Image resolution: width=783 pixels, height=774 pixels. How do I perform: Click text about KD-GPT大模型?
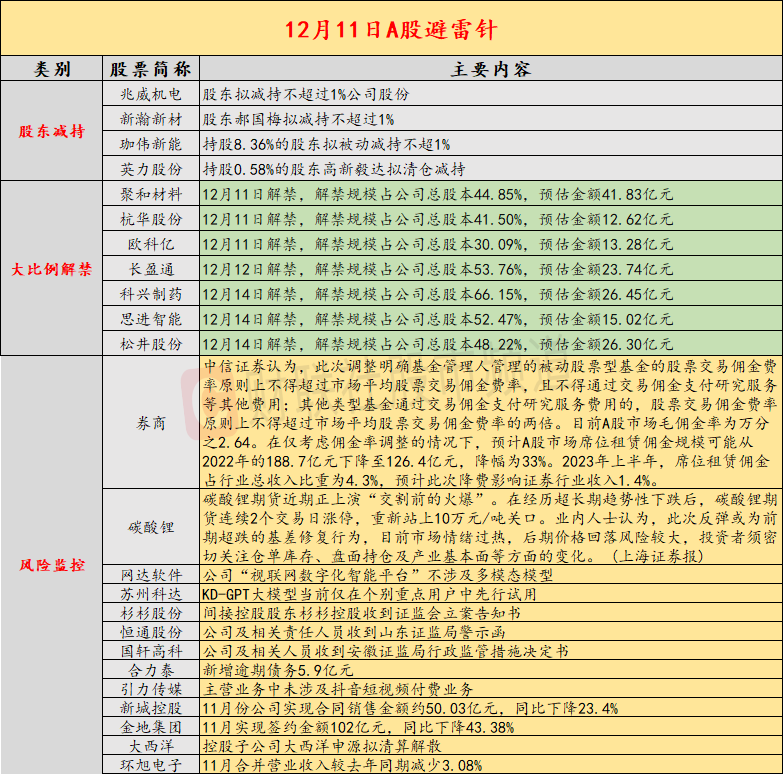[x=369, y=594]
